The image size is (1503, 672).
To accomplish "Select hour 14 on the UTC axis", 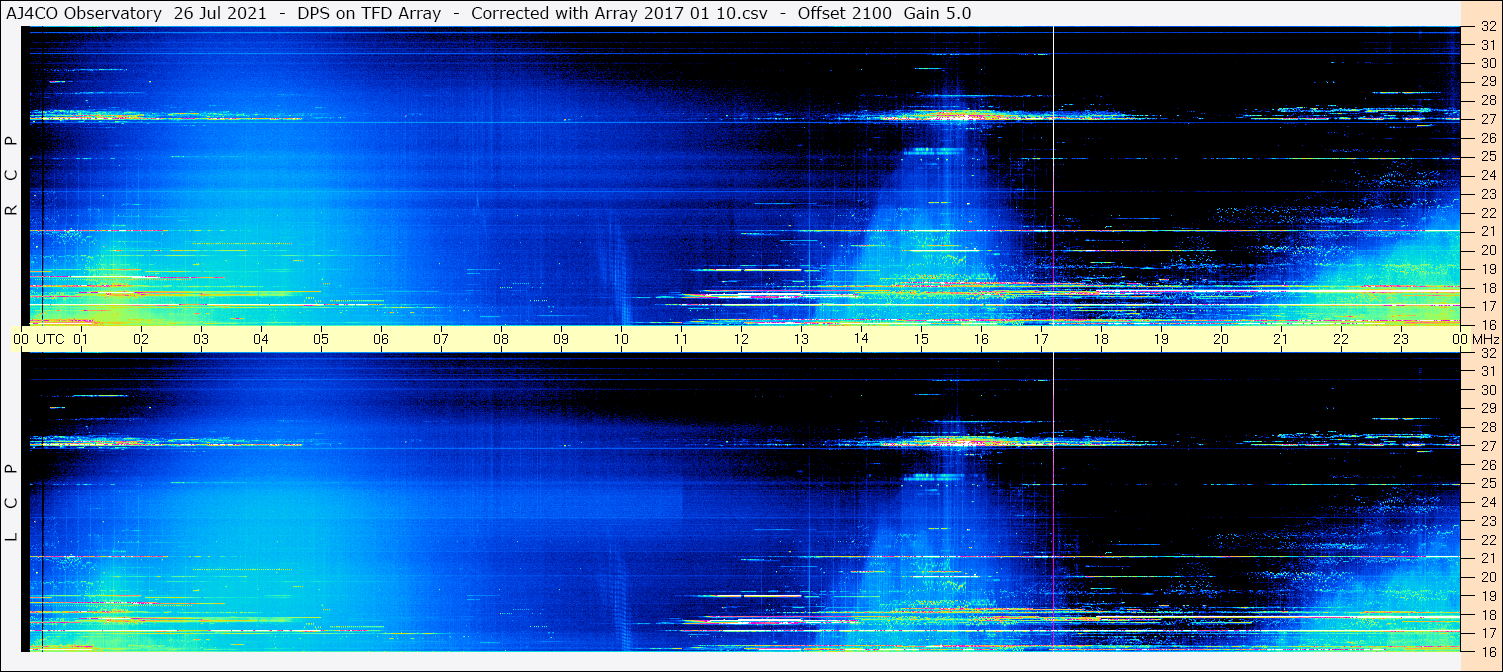I will click(861, 339).
